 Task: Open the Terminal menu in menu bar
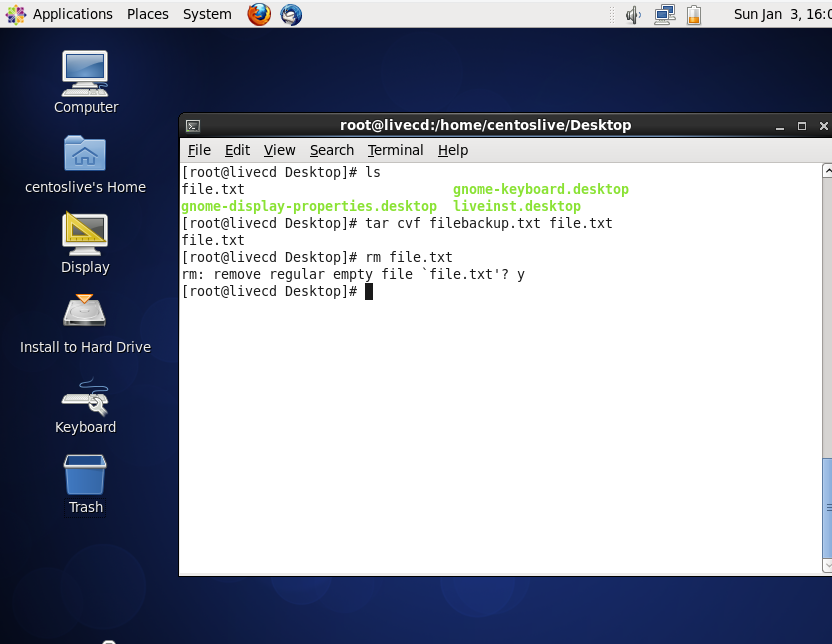395,150
